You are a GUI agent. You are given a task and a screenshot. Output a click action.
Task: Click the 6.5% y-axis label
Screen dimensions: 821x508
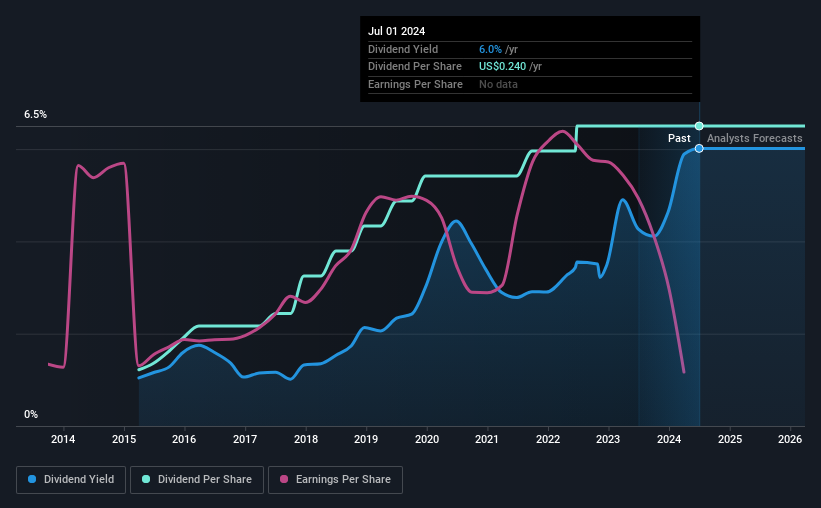[35, 115]
